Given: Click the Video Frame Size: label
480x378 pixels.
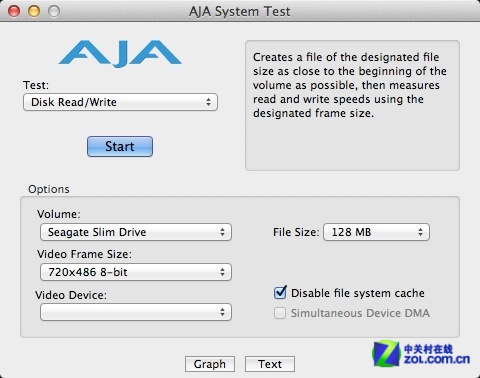Looking at the screenshot, I should point(84,254).
